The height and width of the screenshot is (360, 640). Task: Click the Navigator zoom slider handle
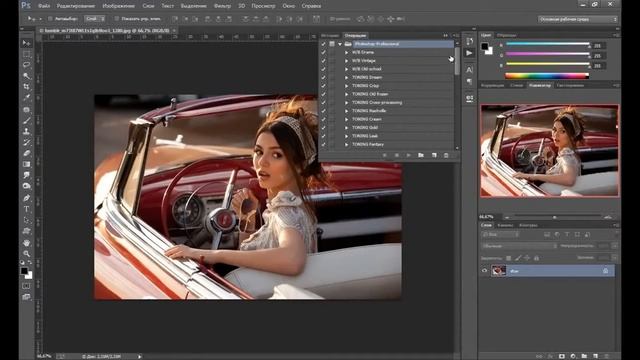555,217
